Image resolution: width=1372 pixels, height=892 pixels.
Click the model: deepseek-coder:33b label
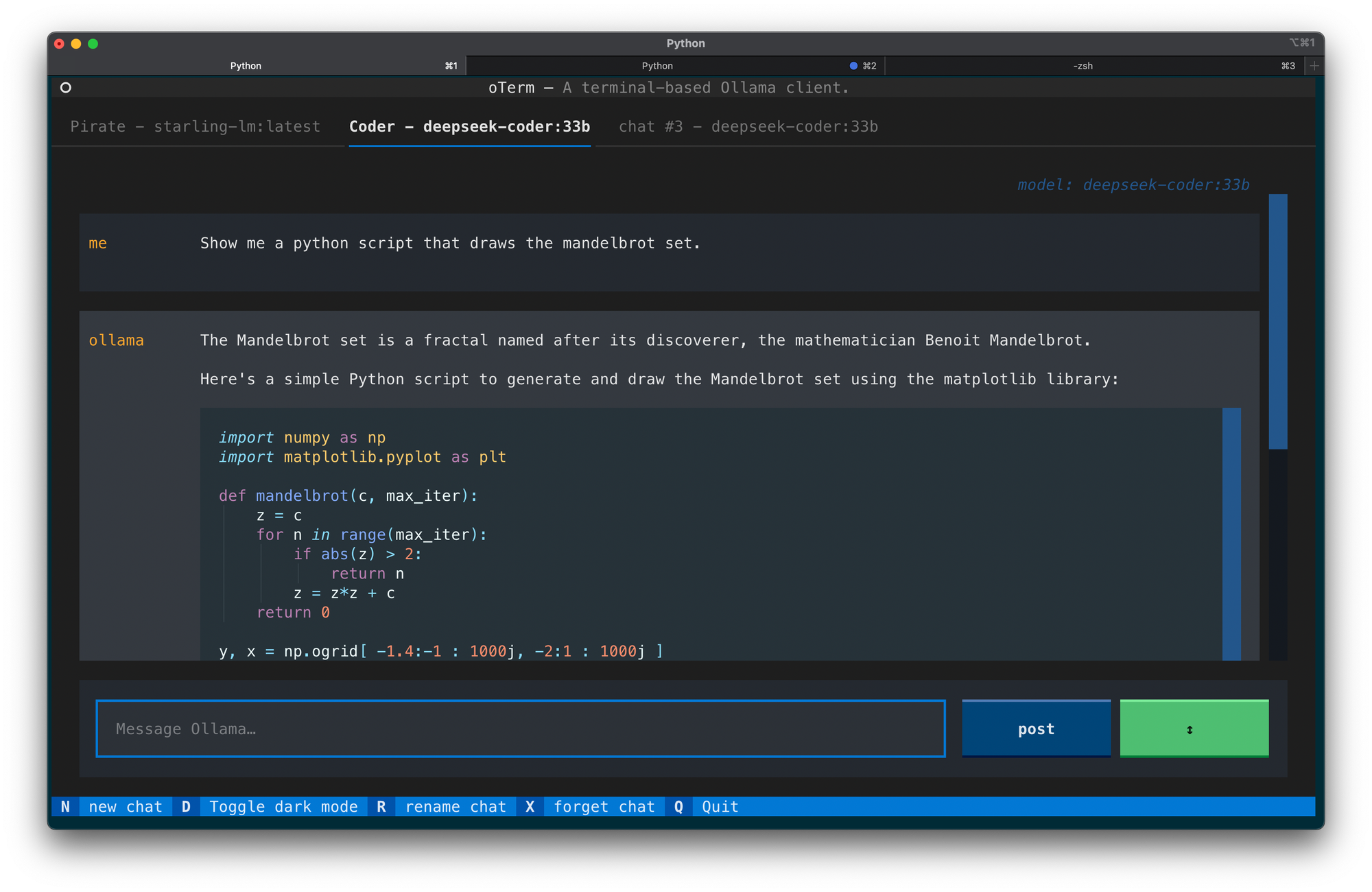tap(1133, 185)
